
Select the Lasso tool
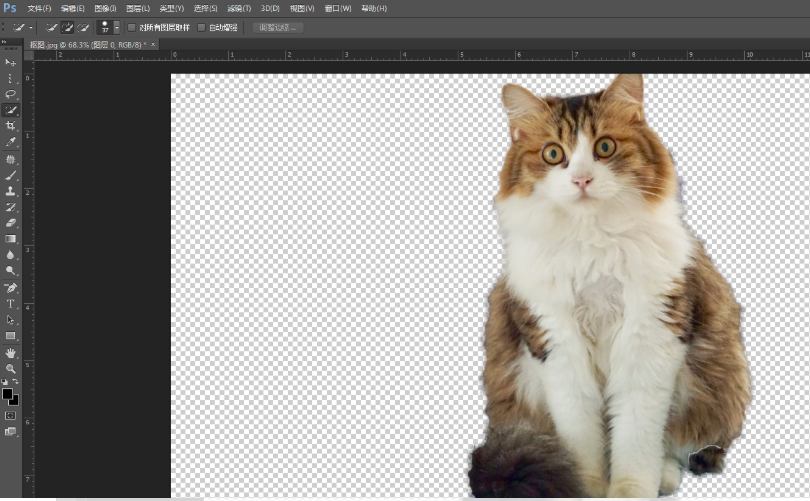[11, 94]
